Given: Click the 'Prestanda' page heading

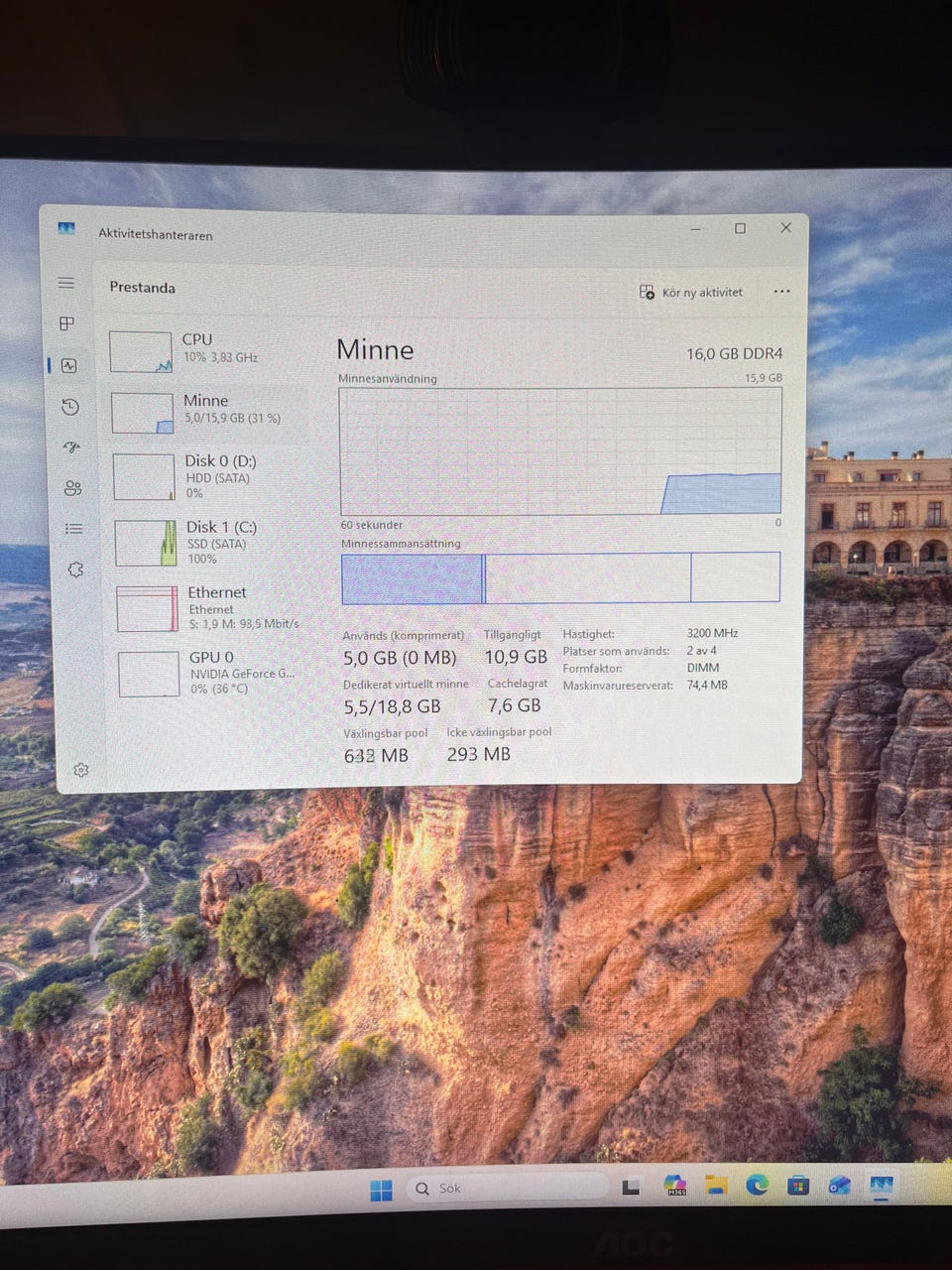Looking at the screenshot, I should click(142, 287).
